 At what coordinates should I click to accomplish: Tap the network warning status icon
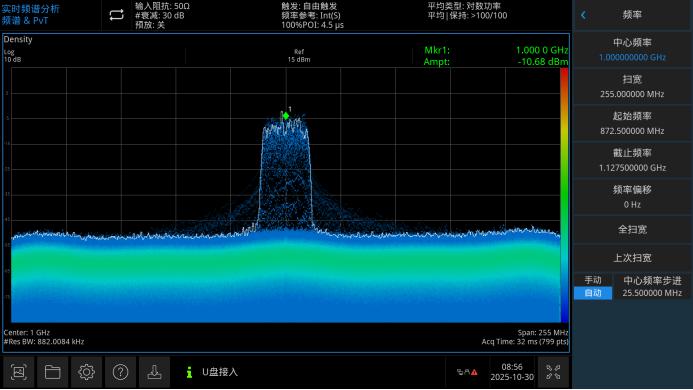pyautogui.click(x=467, y=372)
